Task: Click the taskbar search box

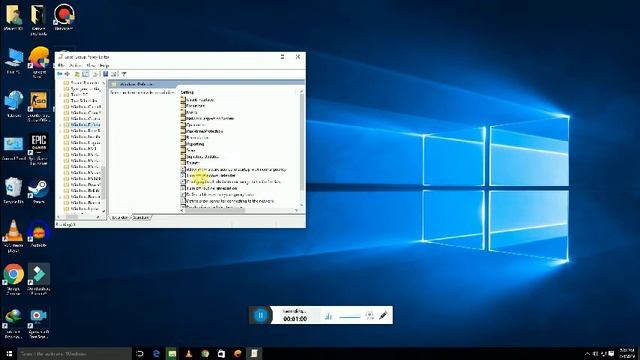Action: [74, 353]
